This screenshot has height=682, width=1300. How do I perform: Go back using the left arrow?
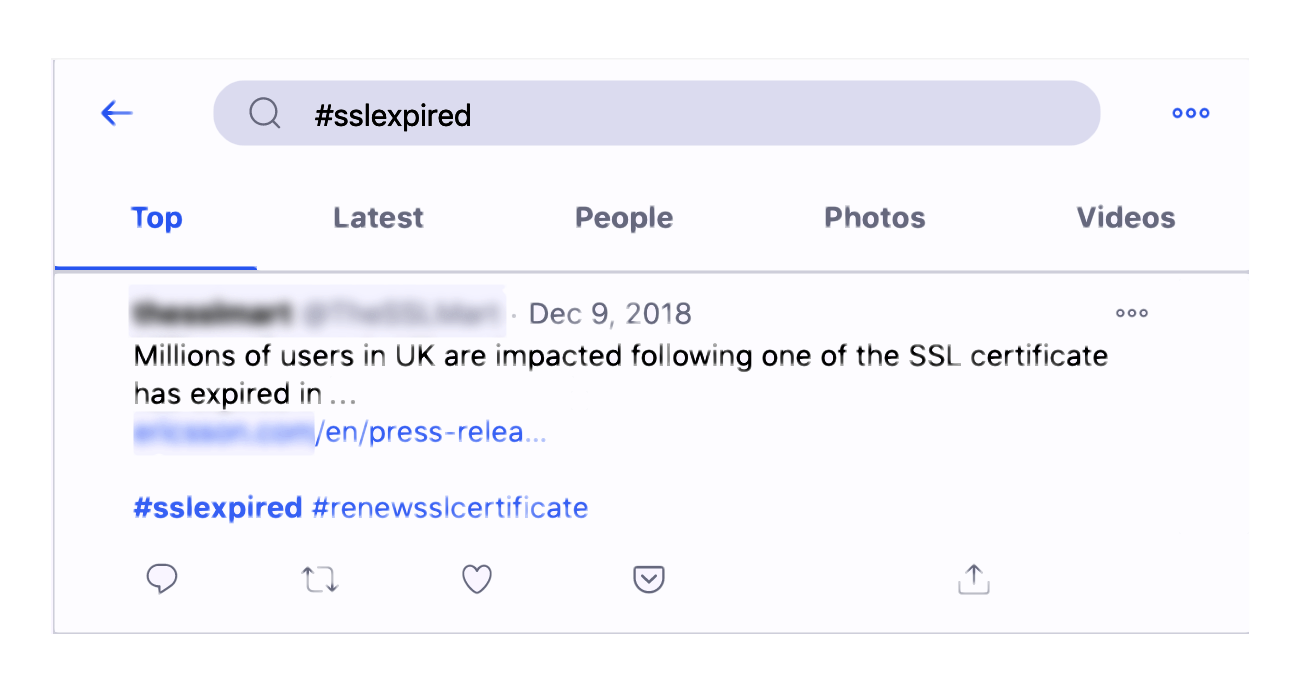click(117, 114)
